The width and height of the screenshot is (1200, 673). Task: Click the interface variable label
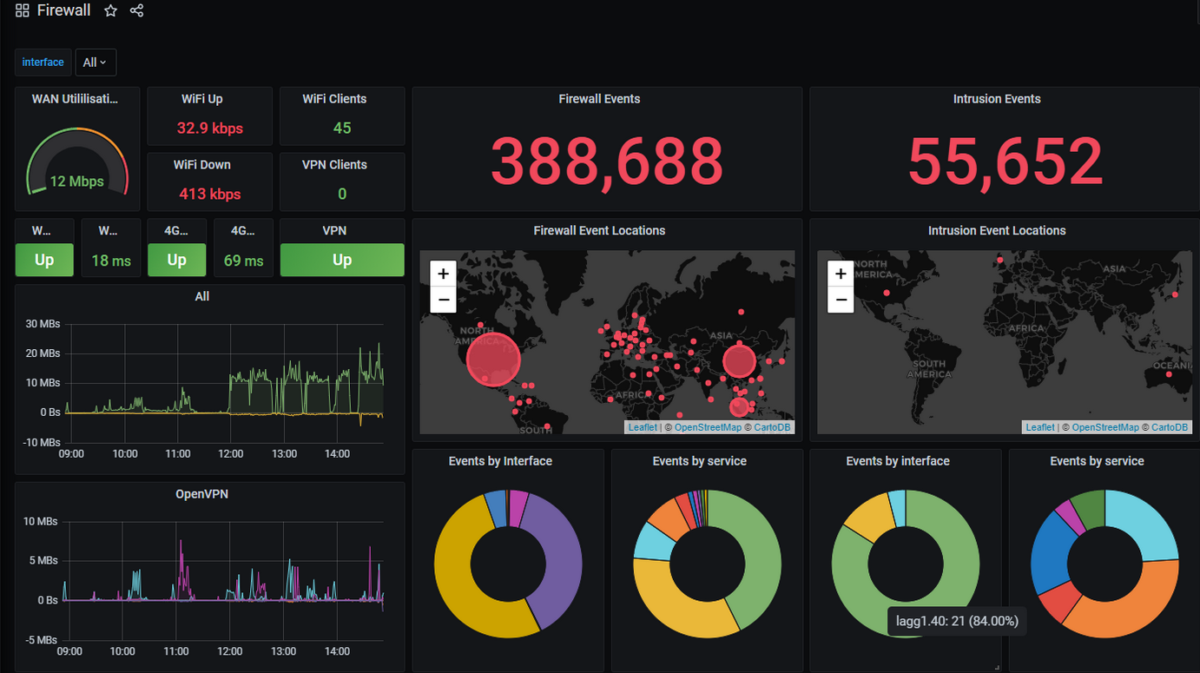43,62
